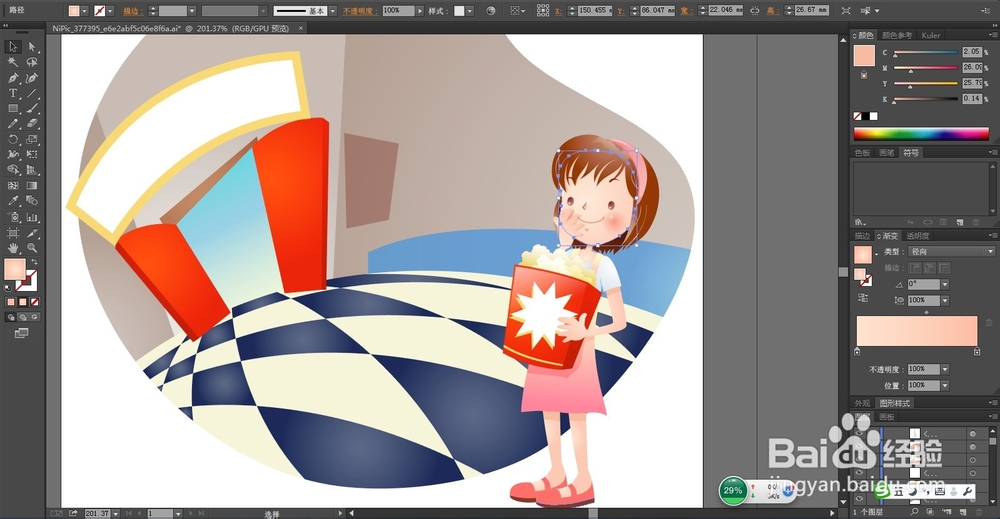Viewport: 1000px width, 519px height.
Task: Close the NiPic document tab
Action: click(301, 28)
